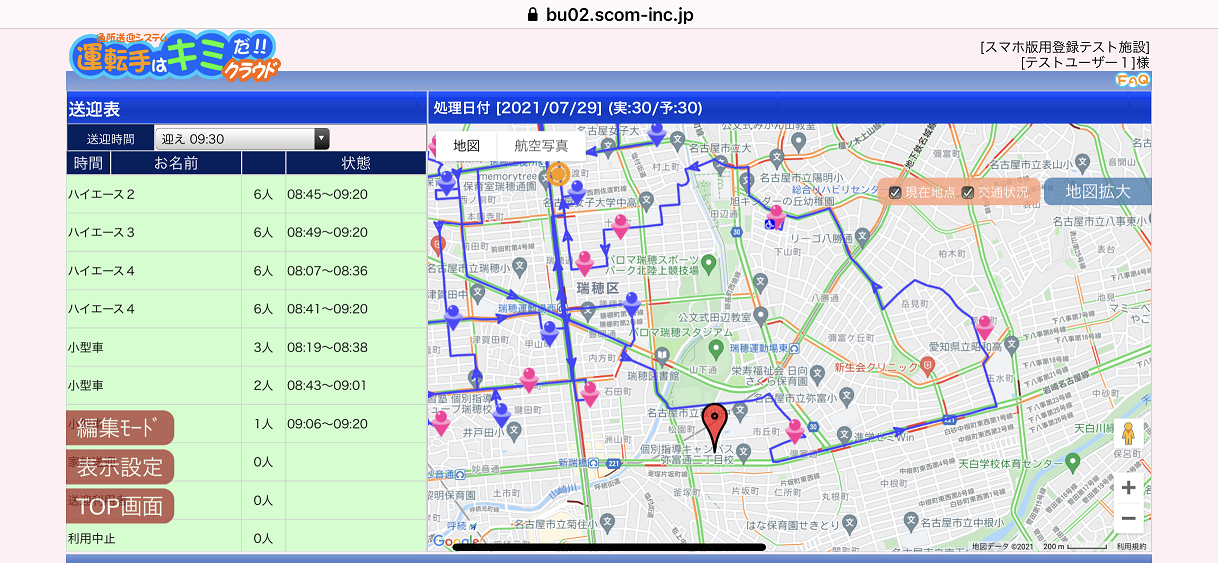Click 天白学校体育センター green marker

point(1073,464)
